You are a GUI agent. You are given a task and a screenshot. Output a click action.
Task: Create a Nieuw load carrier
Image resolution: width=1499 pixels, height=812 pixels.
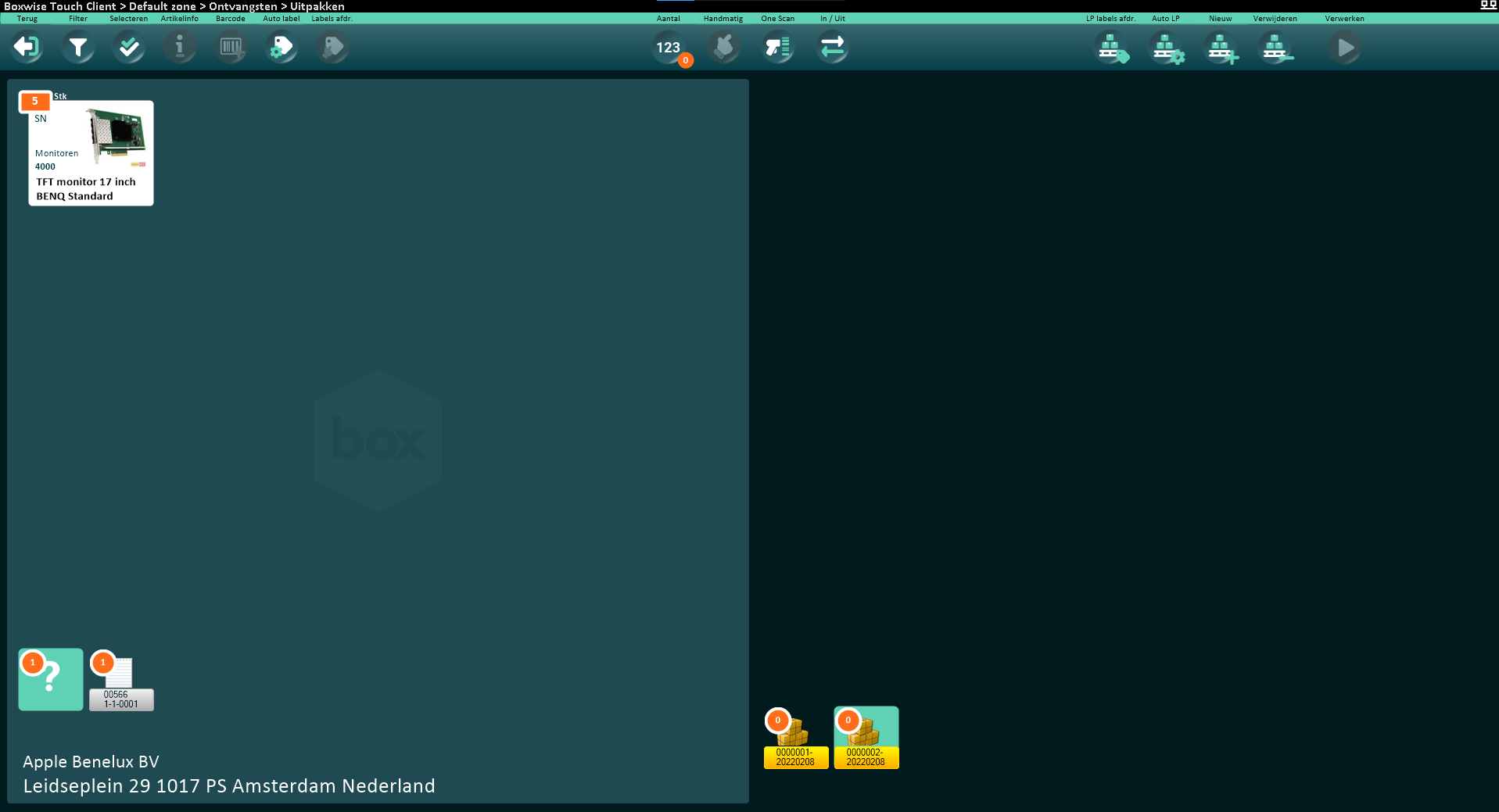[1221, 48]
